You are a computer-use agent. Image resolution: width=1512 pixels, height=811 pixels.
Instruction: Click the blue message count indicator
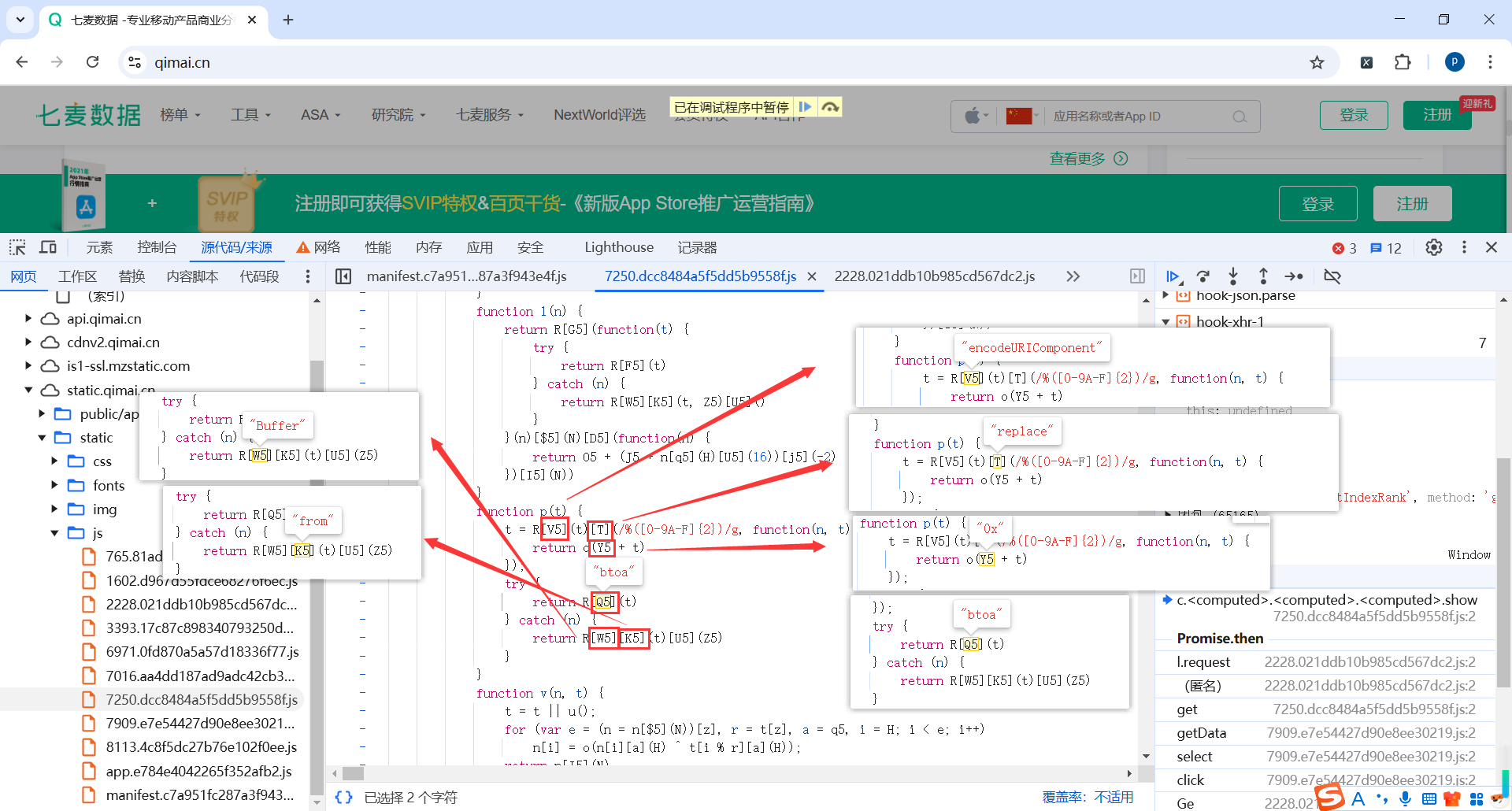coord(1386,248)
